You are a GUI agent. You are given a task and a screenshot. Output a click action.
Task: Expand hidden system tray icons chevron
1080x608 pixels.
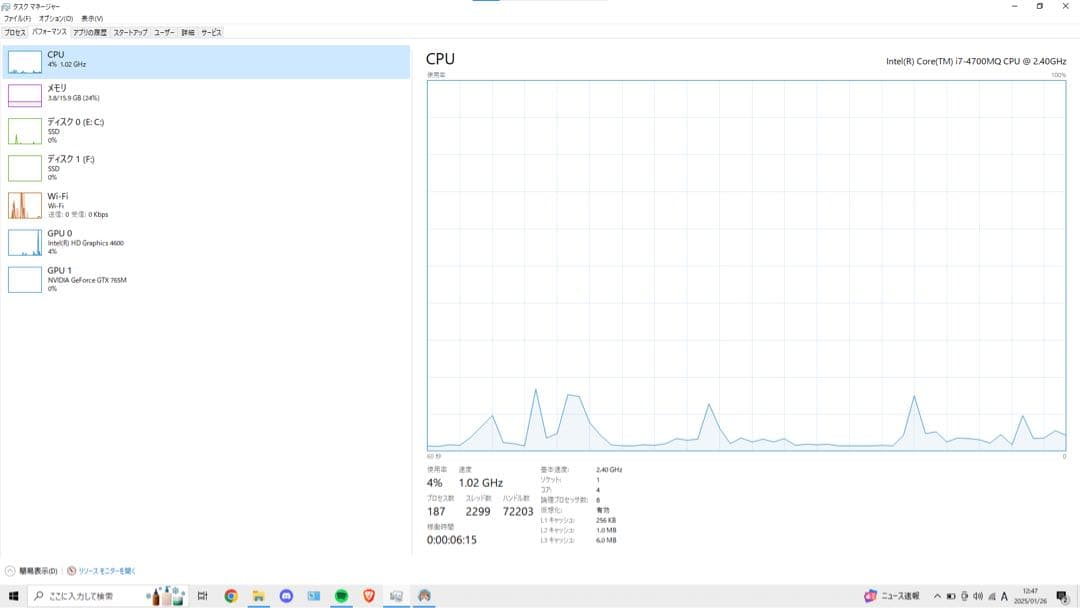pos(937,596)
